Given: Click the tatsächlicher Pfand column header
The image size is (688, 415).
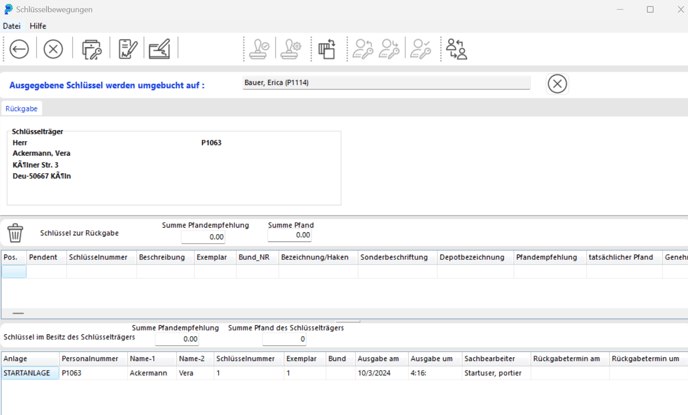Looking at the screenshot, I should (624, 258).
